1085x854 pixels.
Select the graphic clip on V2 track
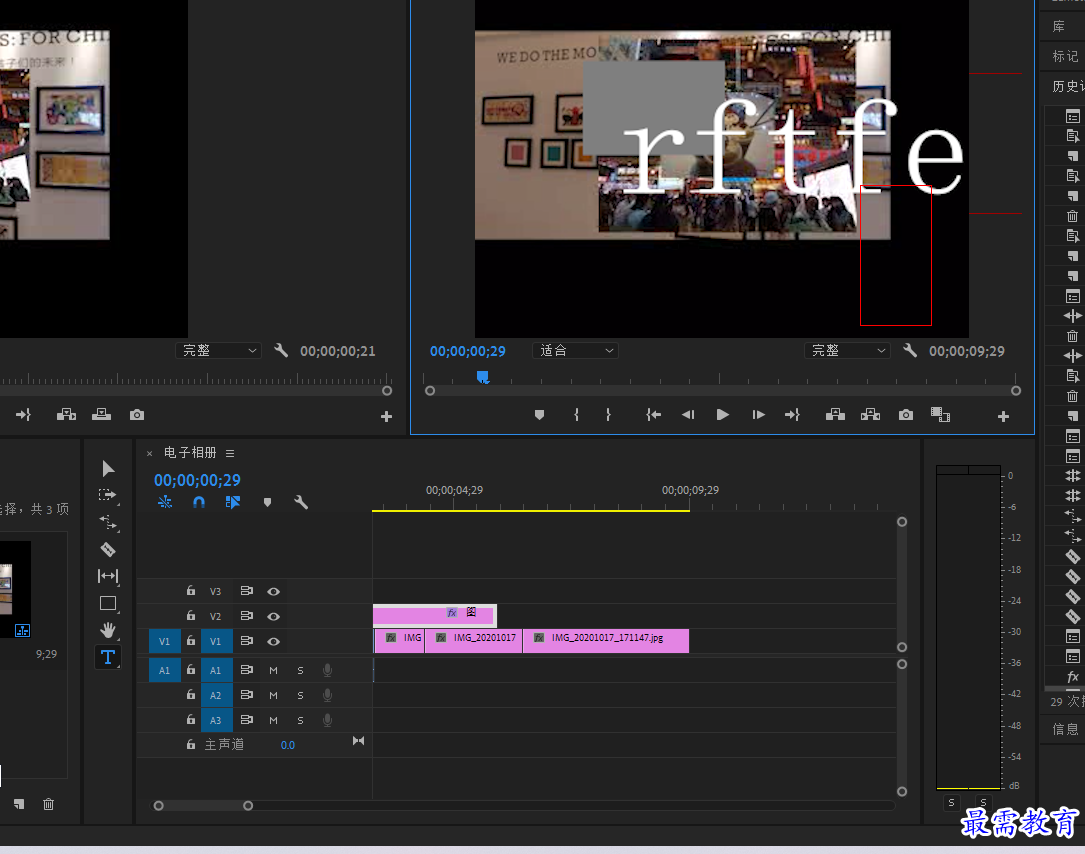(x=435, y=615)
